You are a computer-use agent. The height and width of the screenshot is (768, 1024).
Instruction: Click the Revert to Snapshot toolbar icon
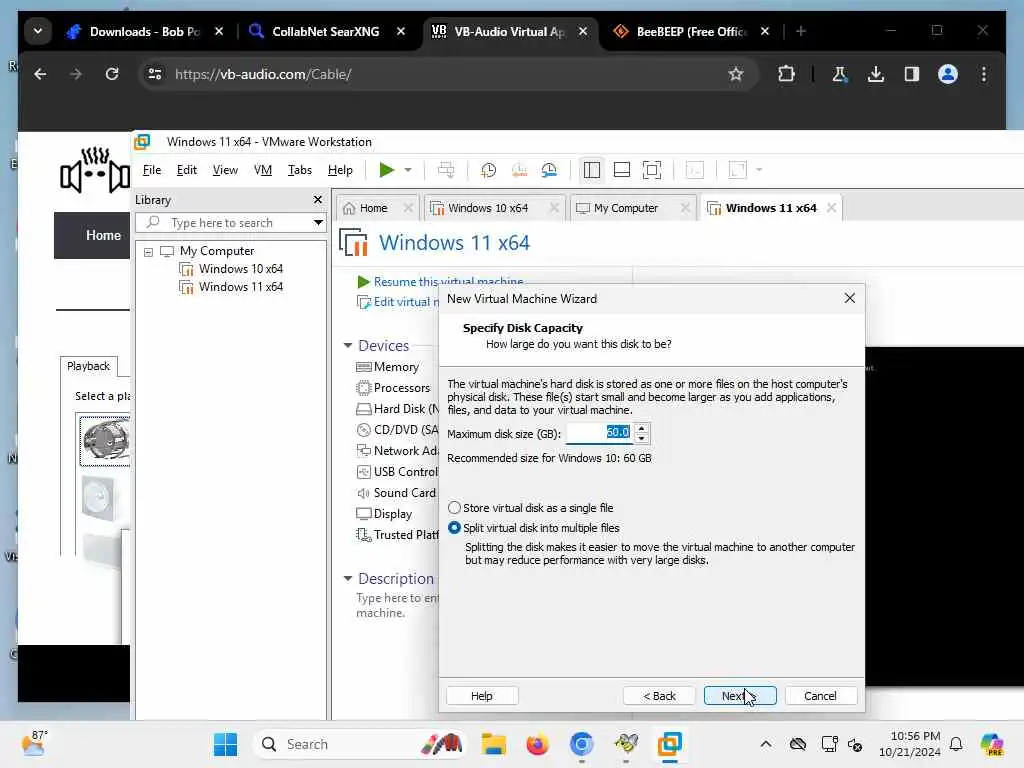519,170
